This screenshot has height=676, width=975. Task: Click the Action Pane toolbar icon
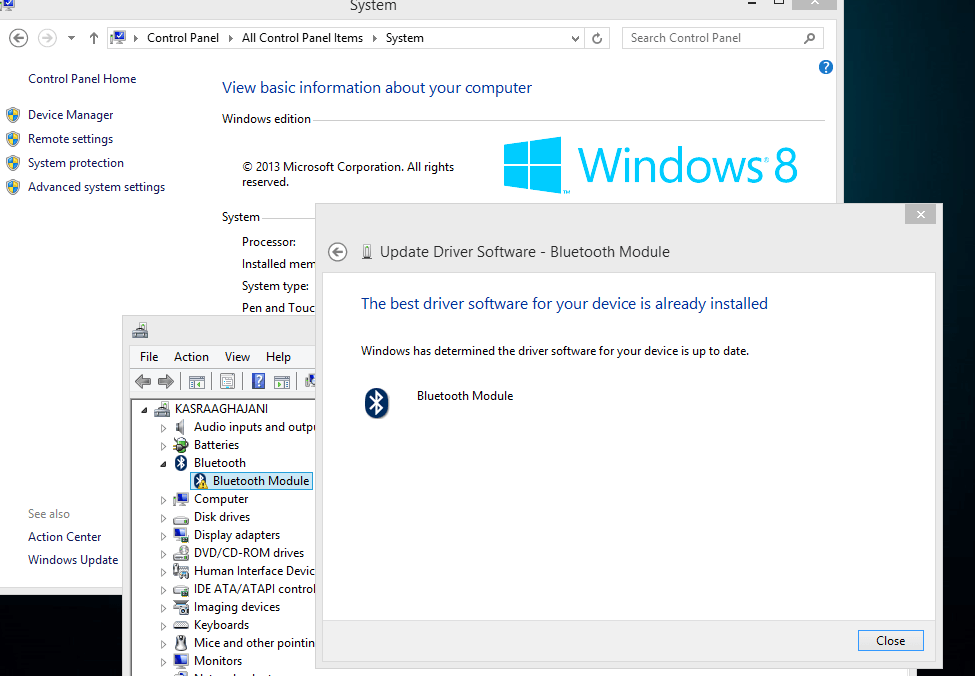pos(282,381)
